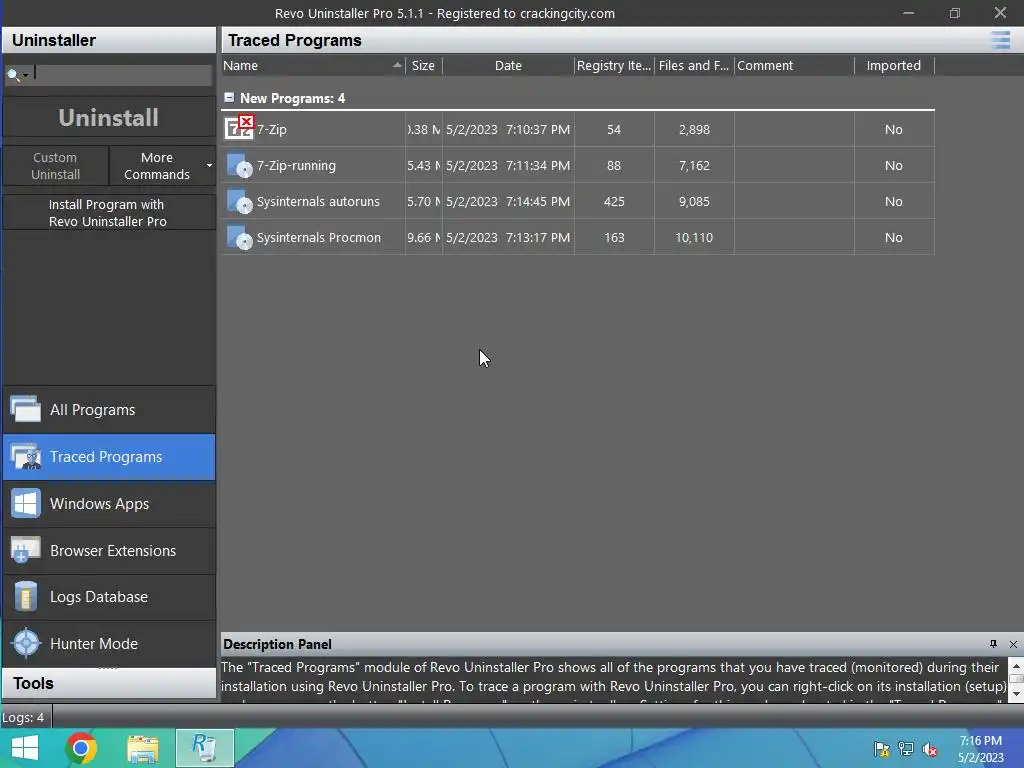The width and height of the screenshot is (1024, 768).
Task: Click the 7-Zip program icon with red X
Action: [x=239, y=127]
